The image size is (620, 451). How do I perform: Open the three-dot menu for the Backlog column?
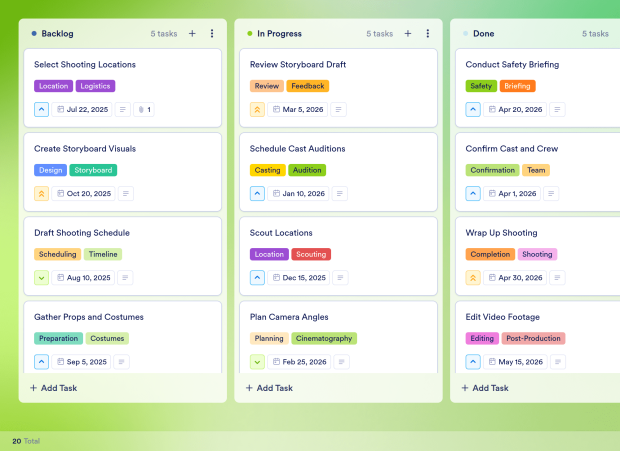coord(212,34)
